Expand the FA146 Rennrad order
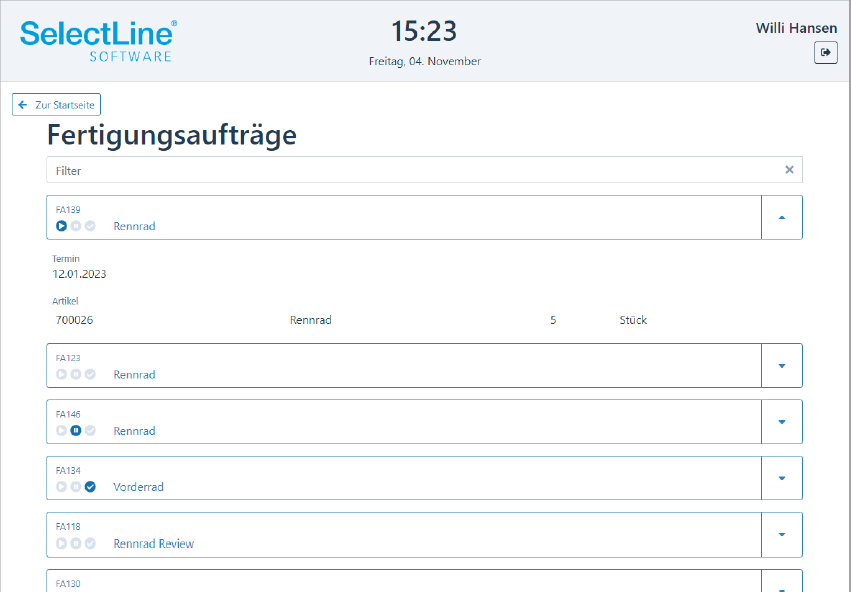The image size is (851, 592). click(x=782, y=422)
